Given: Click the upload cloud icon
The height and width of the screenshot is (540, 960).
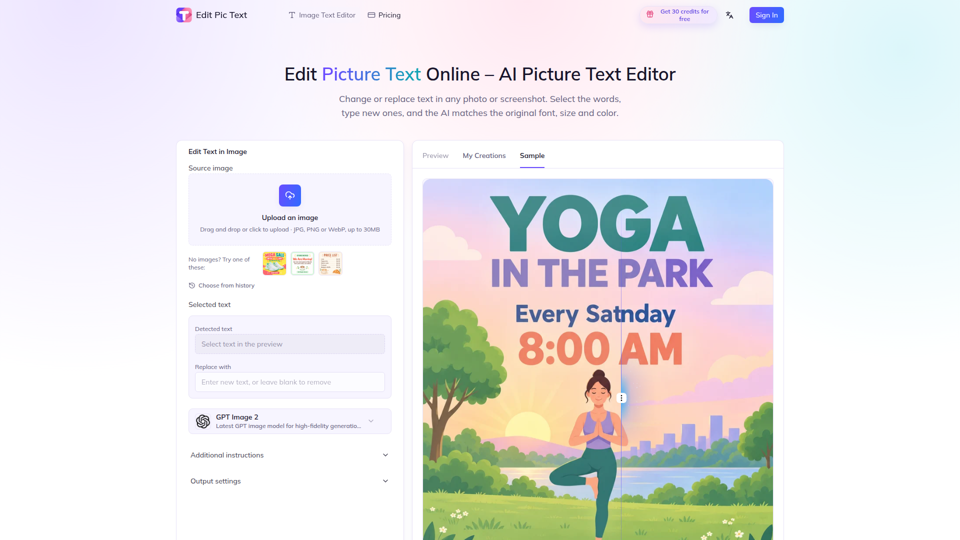Looking at the screenshot, I should pos(290,195).
